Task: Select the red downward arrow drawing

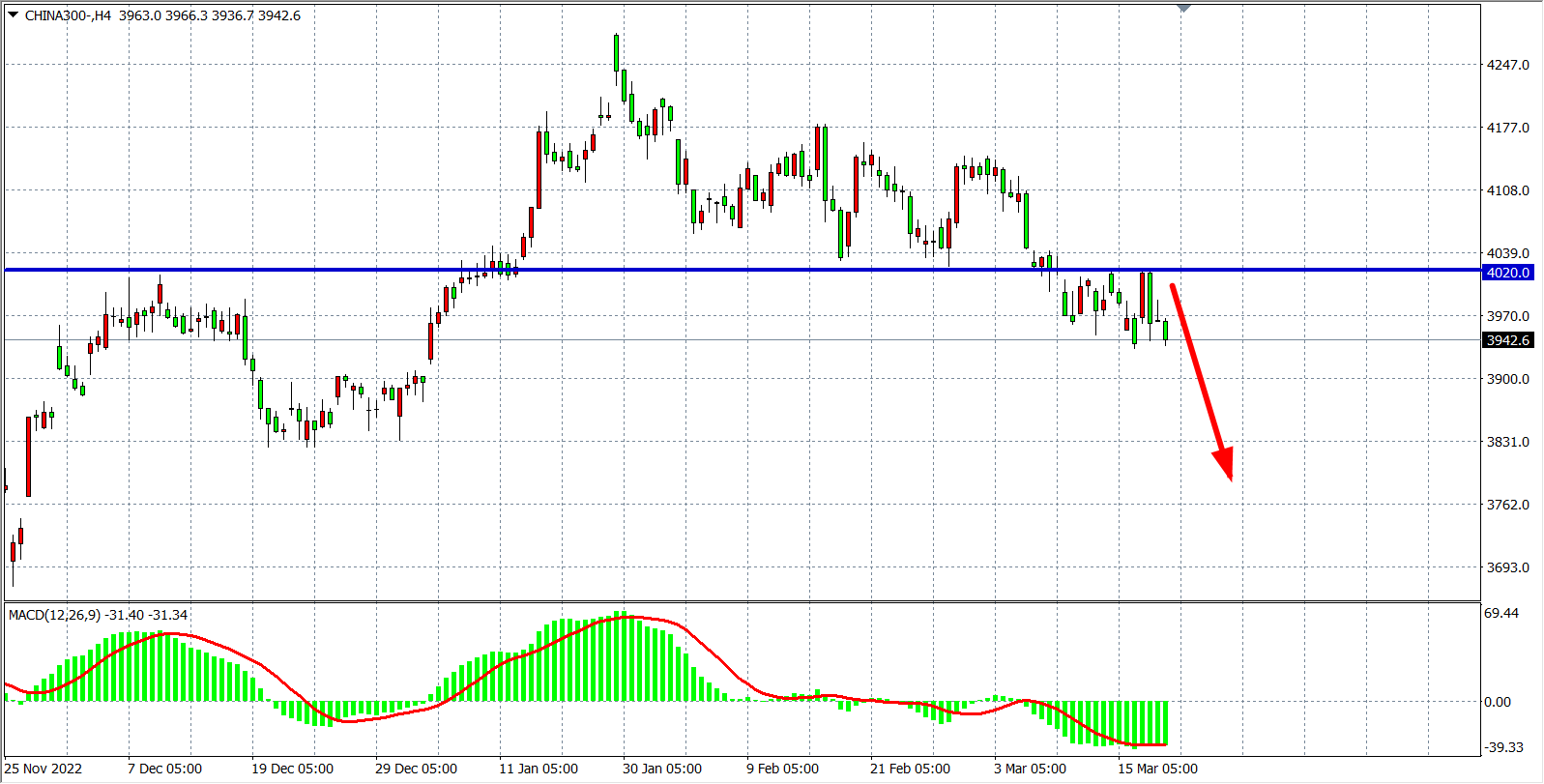Action: (x=1202, y=382)
